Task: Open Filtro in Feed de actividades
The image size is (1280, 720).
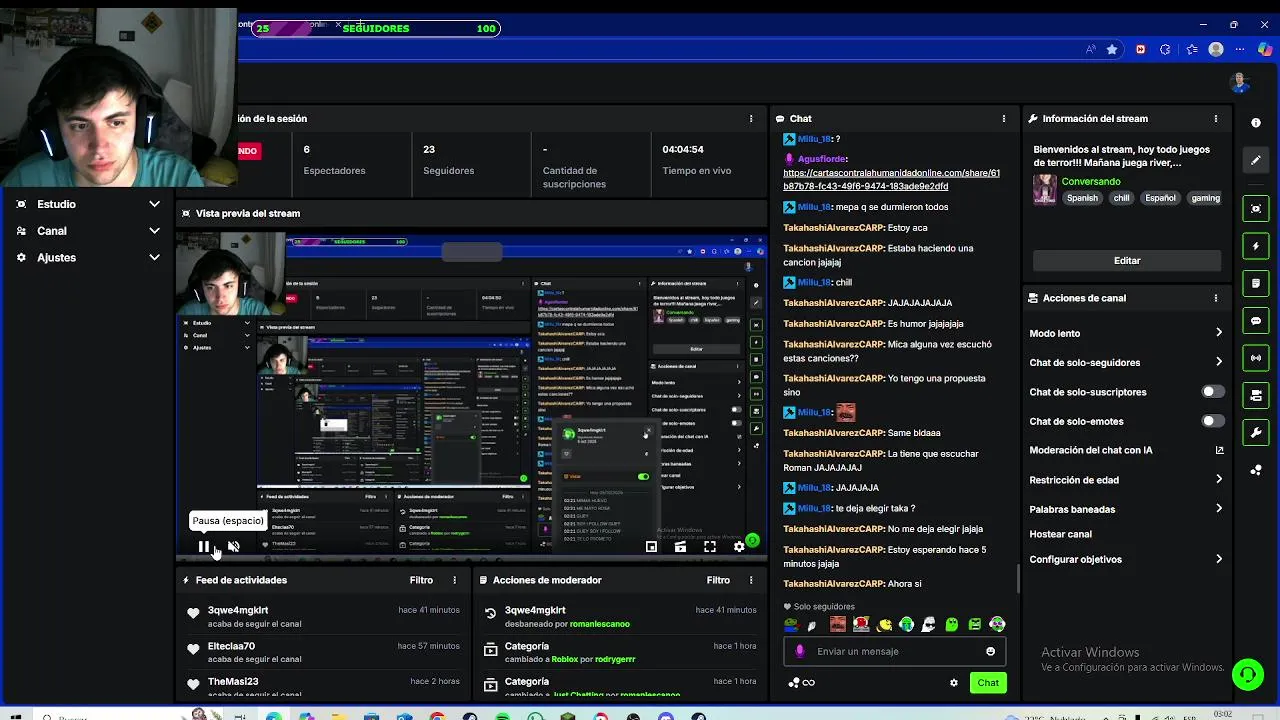Action: [x=421, y=580]
